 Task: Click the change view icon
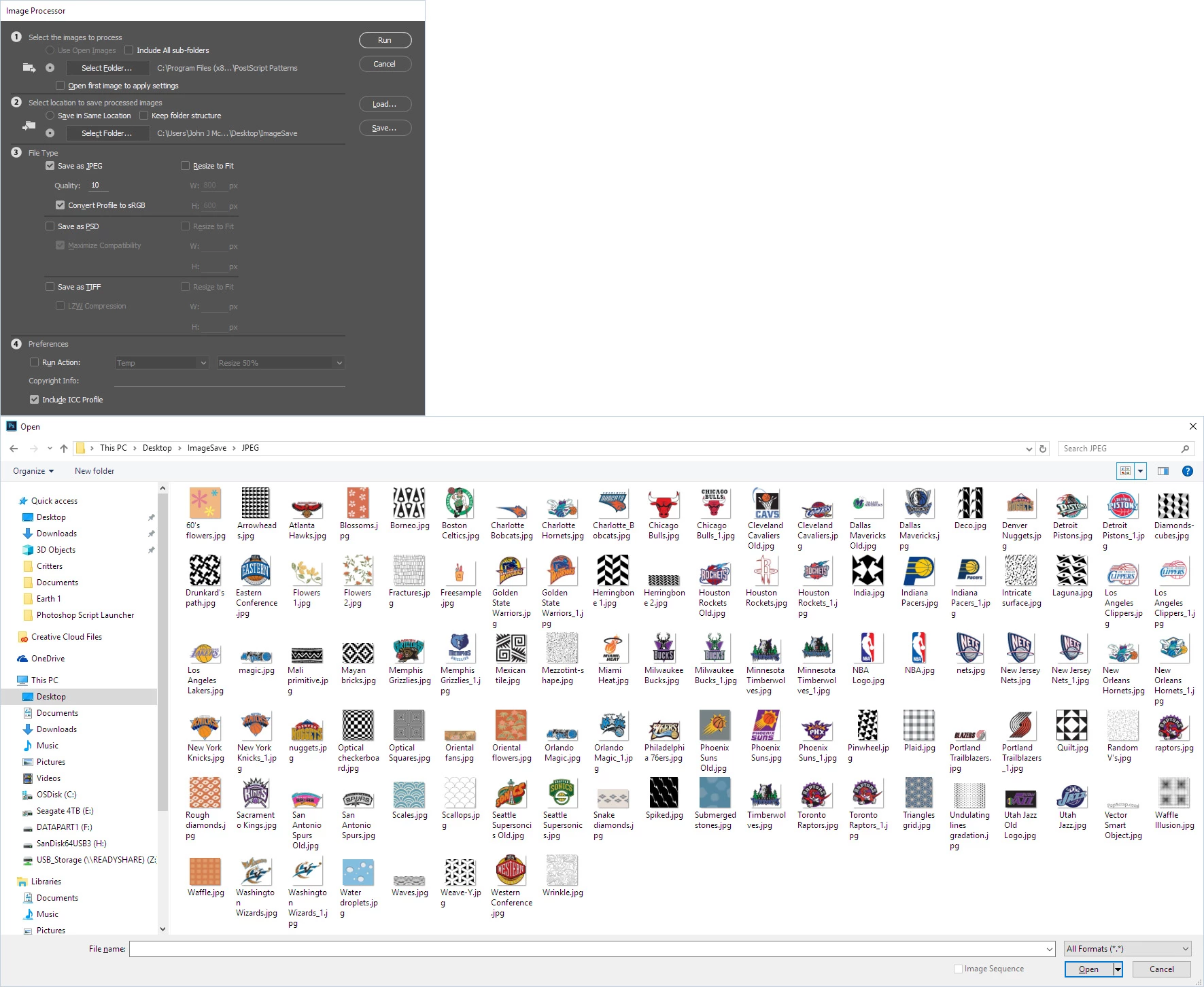click(1125, 471)
